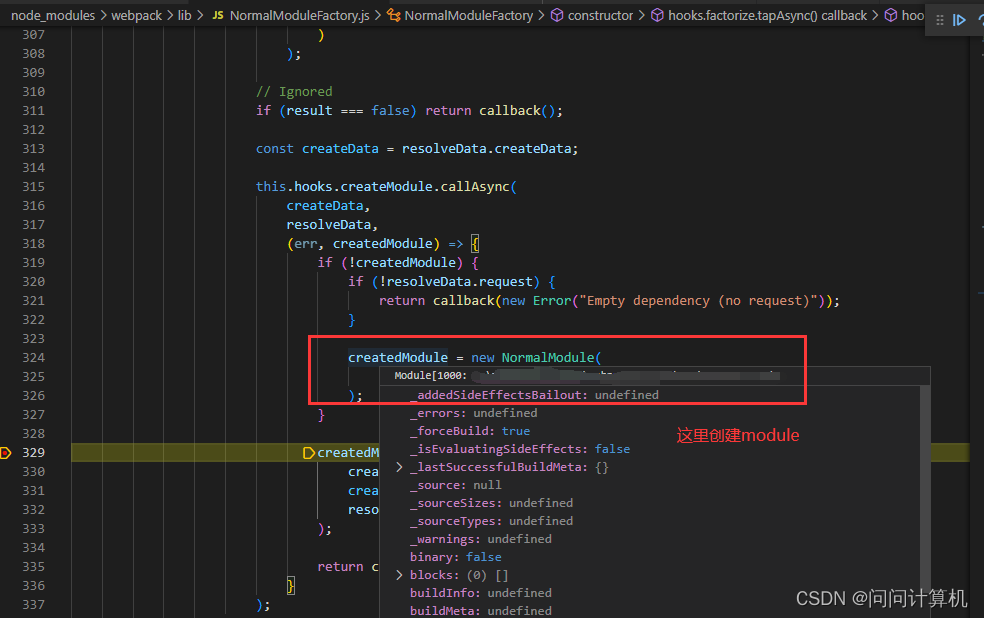This screenshot has height=618, width=984.
Task: Grab the debug toolbar drag handle
Action: [939, 20]
